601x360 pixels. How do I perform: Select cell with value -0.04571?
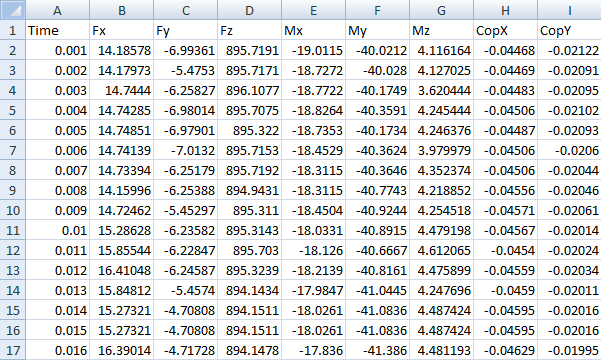pyautogui.click(x=506, y=210)
